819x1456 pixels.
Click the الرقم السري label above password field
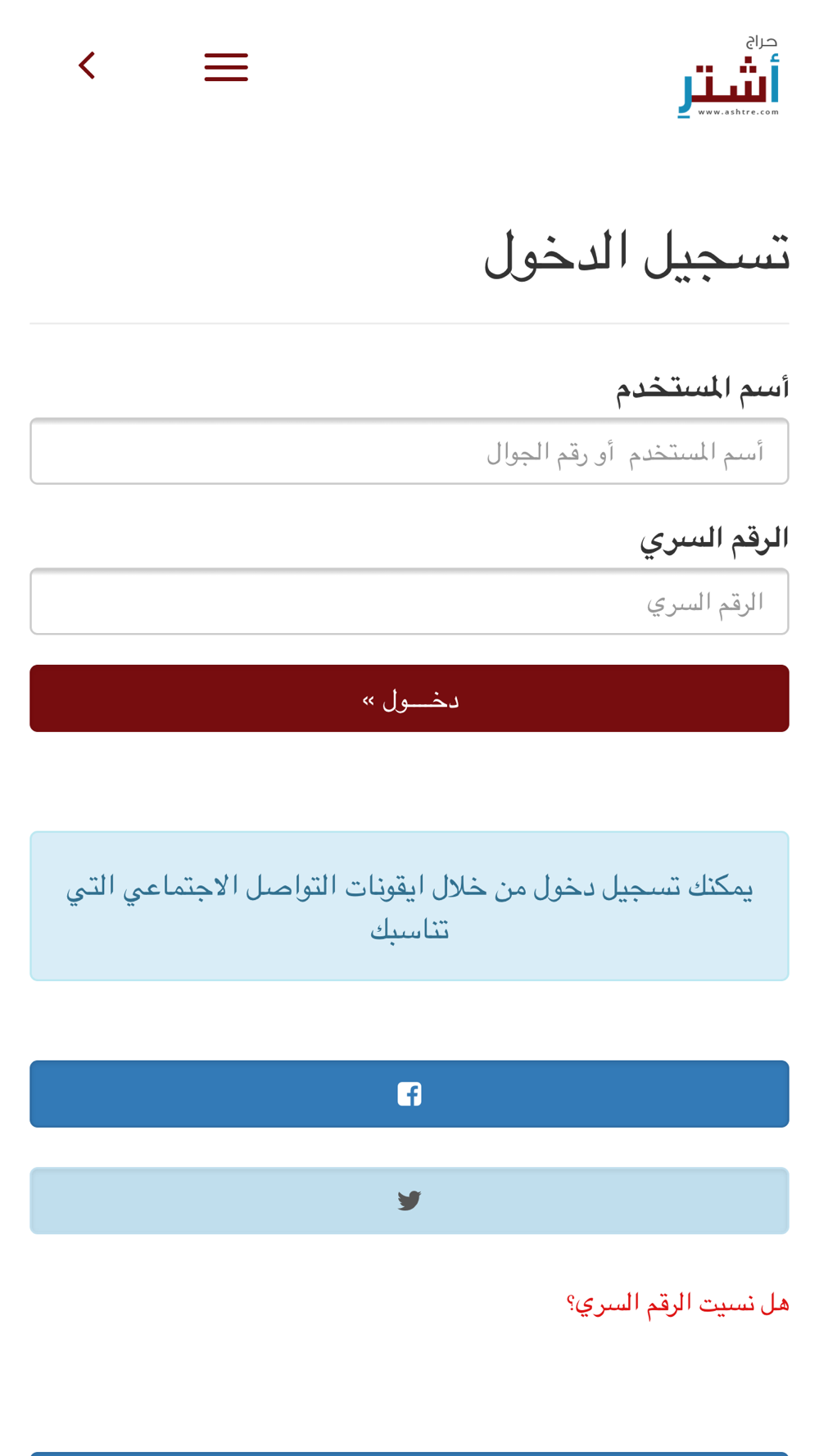(x=714, y=539)
